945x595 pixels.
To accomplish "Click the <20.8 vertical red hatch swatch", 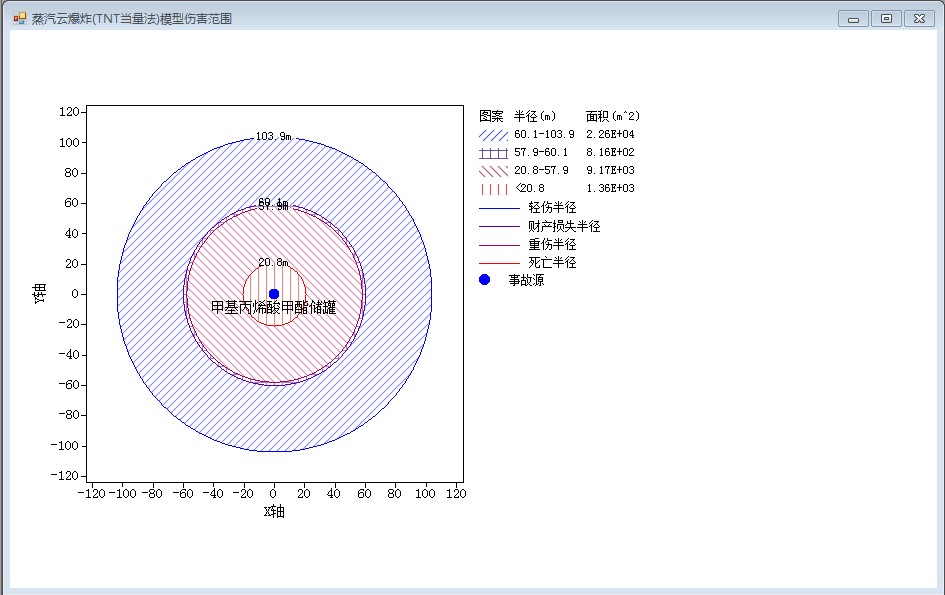I will pyautogui.click(x=494, y=189).
